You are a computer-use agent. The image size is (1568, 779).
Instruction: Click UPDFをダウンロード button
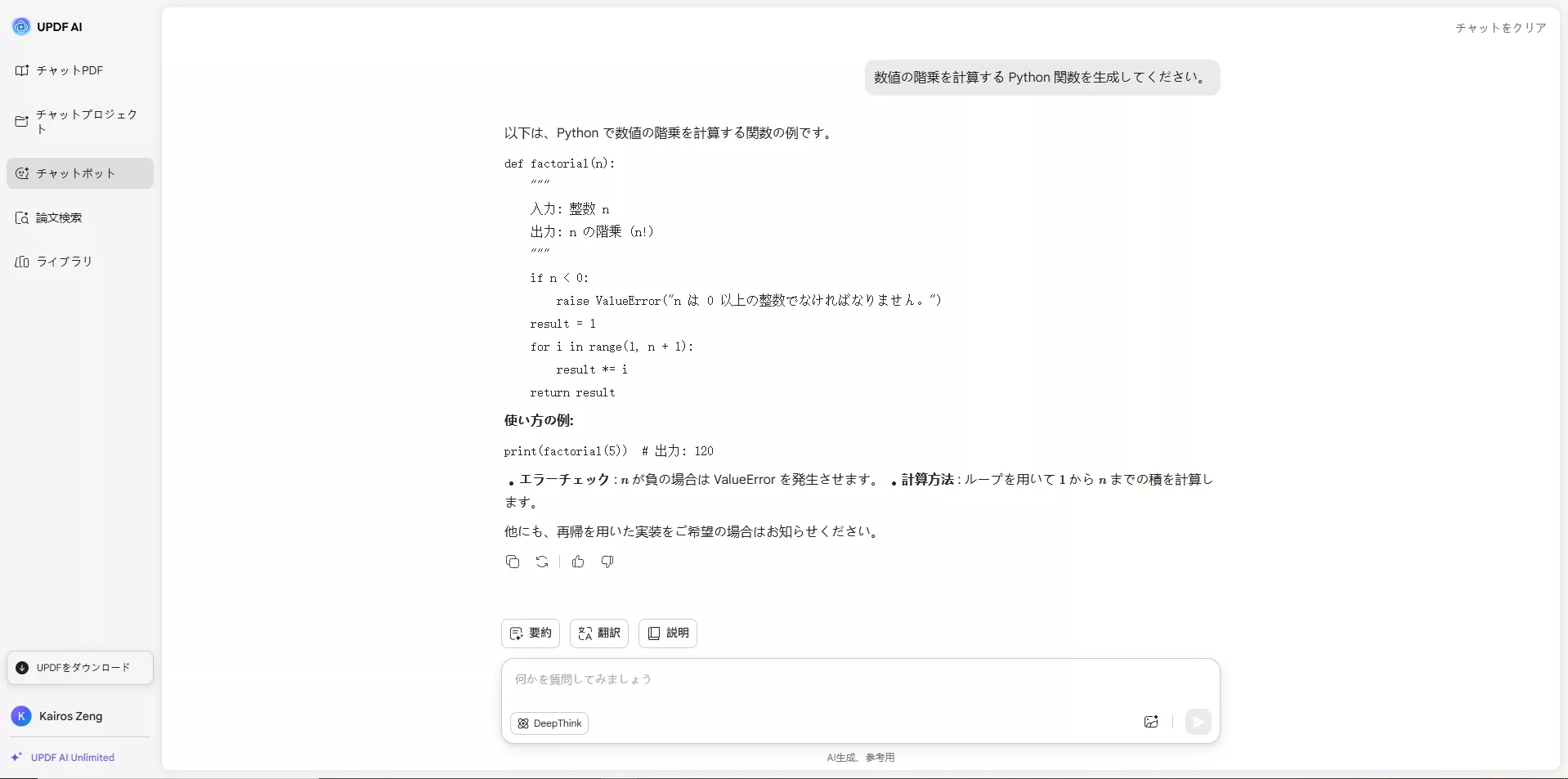click(80, 668)
